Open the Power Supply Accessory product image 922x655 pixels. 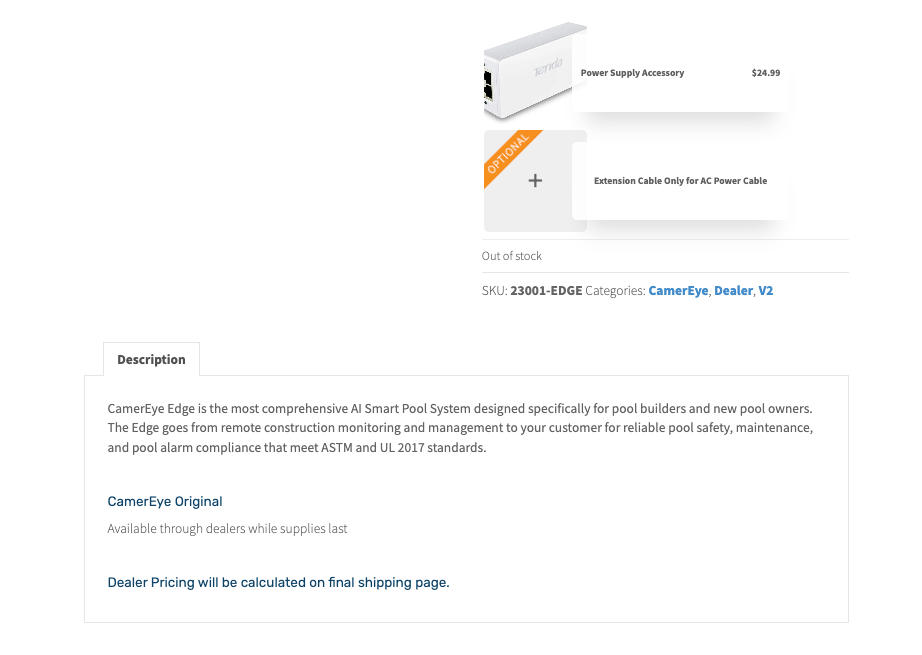click(x=528, y=72)
